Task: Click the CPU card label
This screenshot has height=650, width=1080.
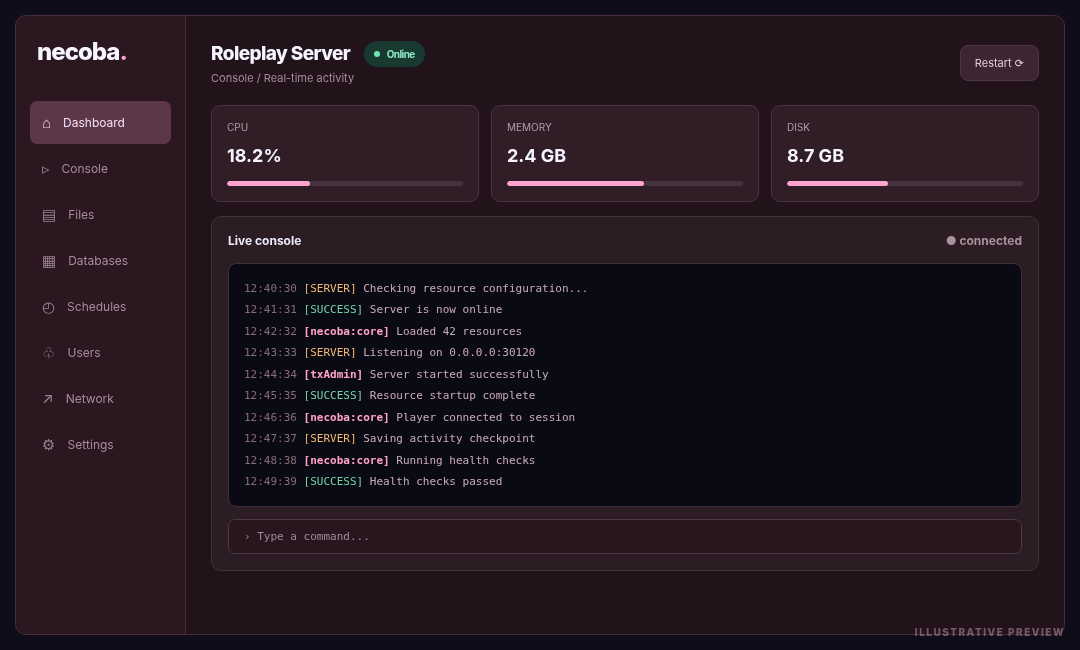Action: click(x=238, y=127)
